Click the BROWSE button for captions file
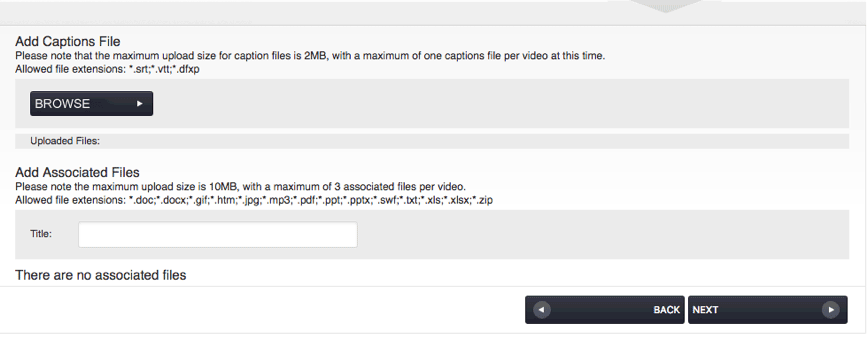868x362 pixels. coord(91,104)
